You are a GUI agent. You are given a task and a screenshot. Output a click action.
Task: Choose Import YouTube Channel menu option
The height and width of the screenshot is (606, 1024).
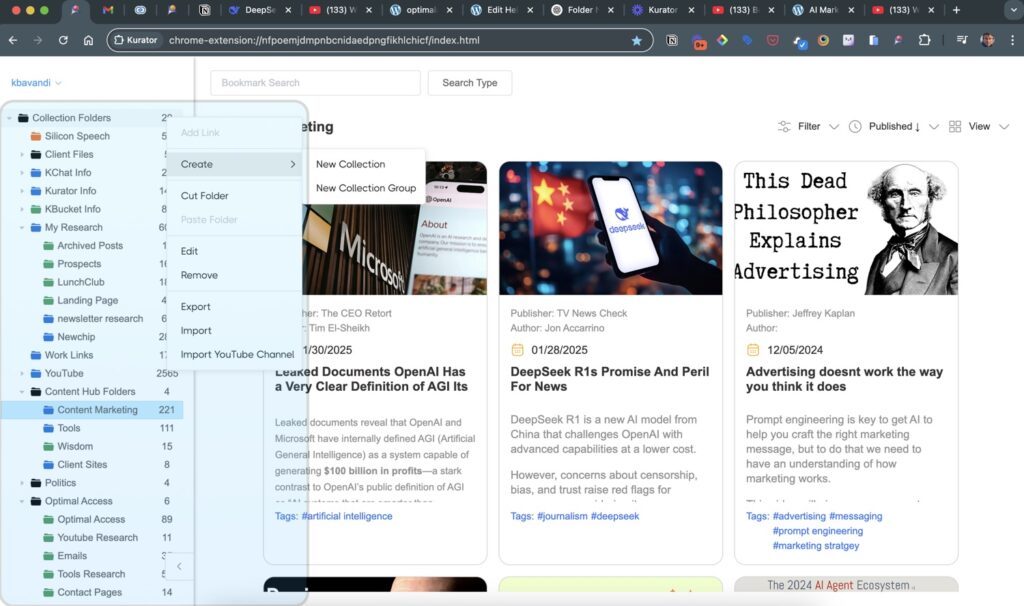coord(237,354)
